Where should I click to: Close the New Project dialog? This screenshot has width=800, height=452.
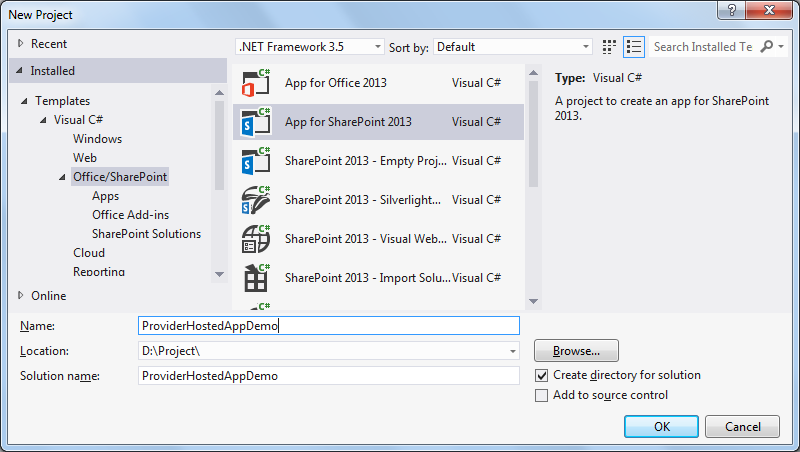tap(769, 10)
